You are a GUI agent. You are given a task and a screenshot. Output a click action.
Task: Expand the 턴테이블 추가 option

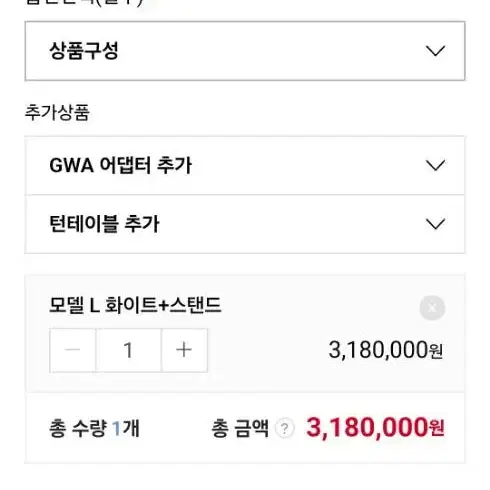tap(245, 224)
